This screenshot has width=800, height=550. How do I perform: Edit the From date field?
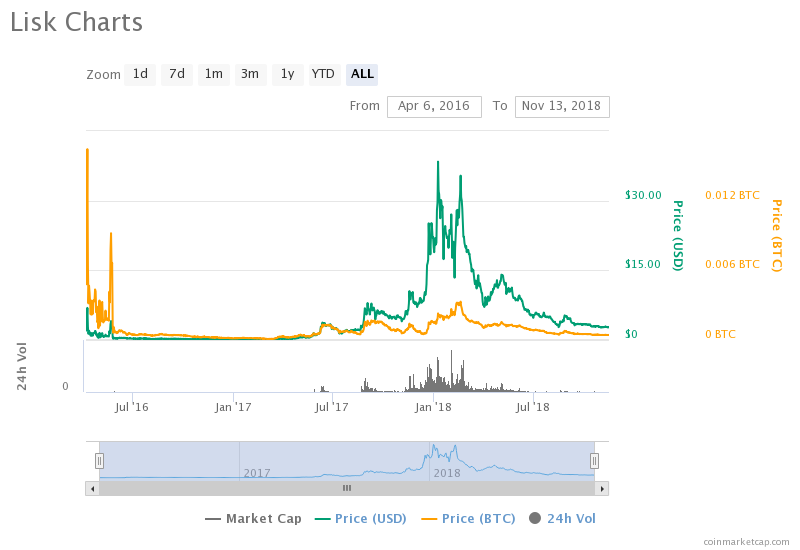tap(434, 106)
